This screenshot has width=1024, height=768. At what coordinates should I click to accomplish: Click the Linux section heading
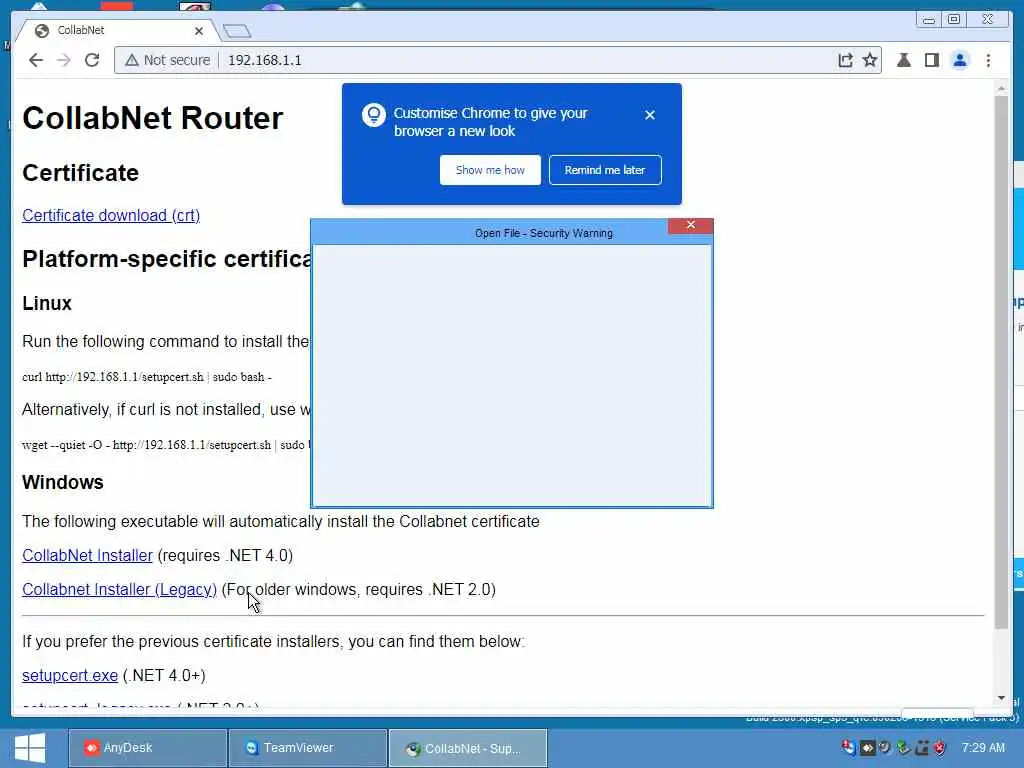47,303
